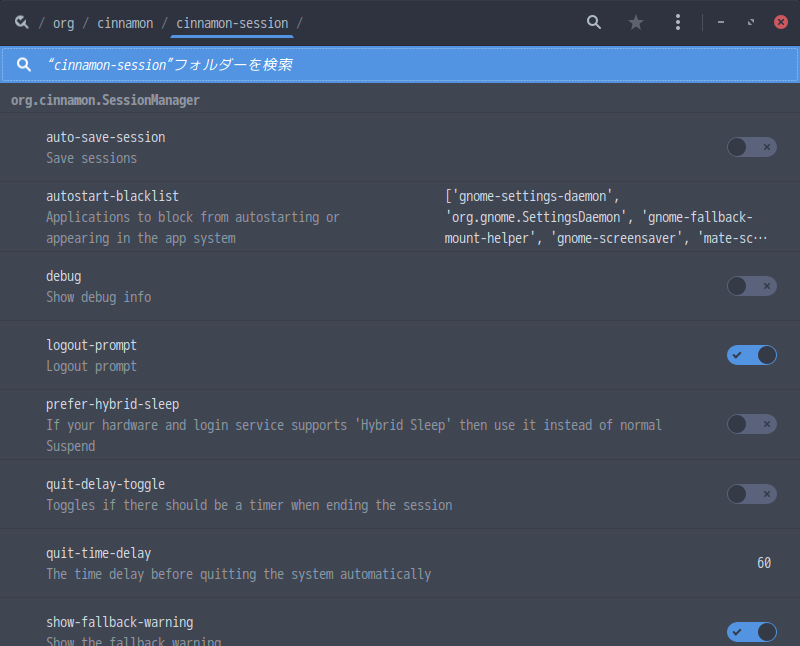800x646 pixels.
Task: Open the show-fallback-warning key row
Action: pyautogui.click(x=400, y=623)
